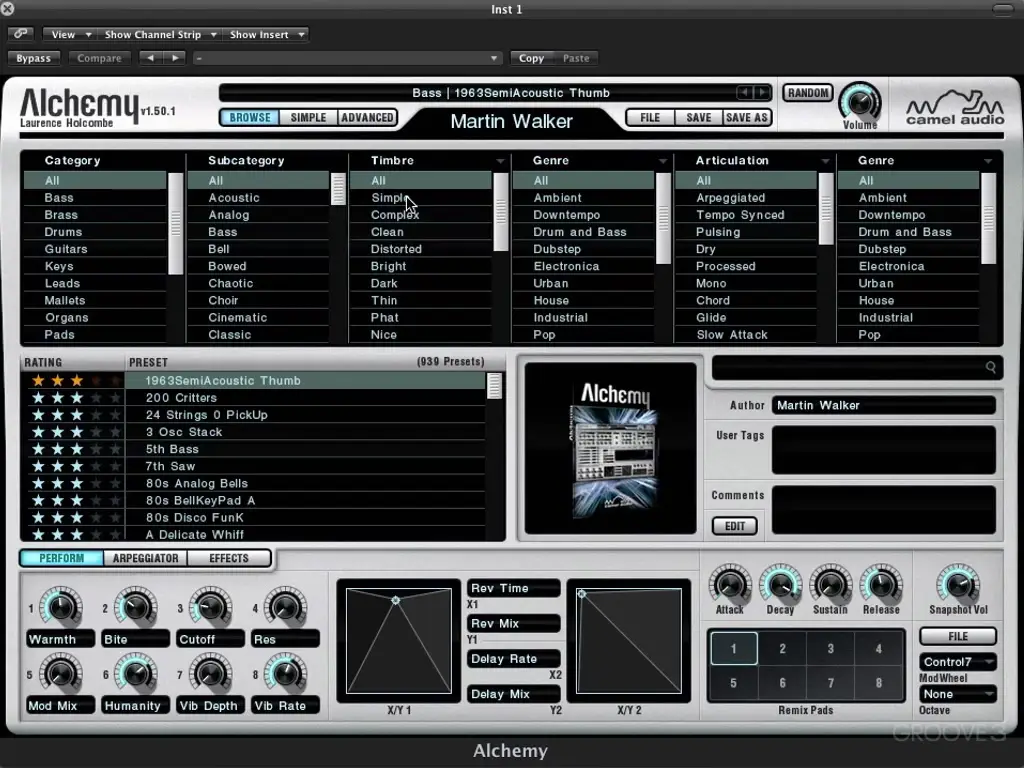Click the preset search magnifier icon

point(991,367)
